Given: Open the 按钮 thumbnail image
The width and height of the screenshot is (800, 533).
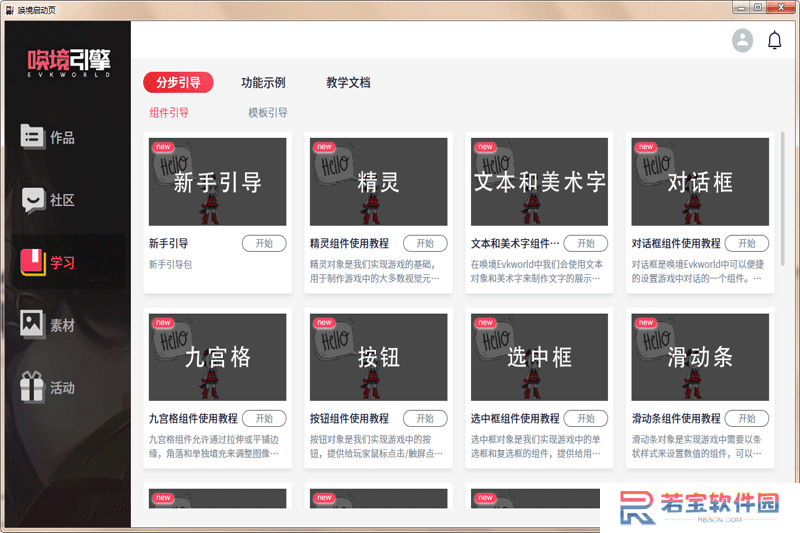Looking at the screenshot, I should (379, 357).
